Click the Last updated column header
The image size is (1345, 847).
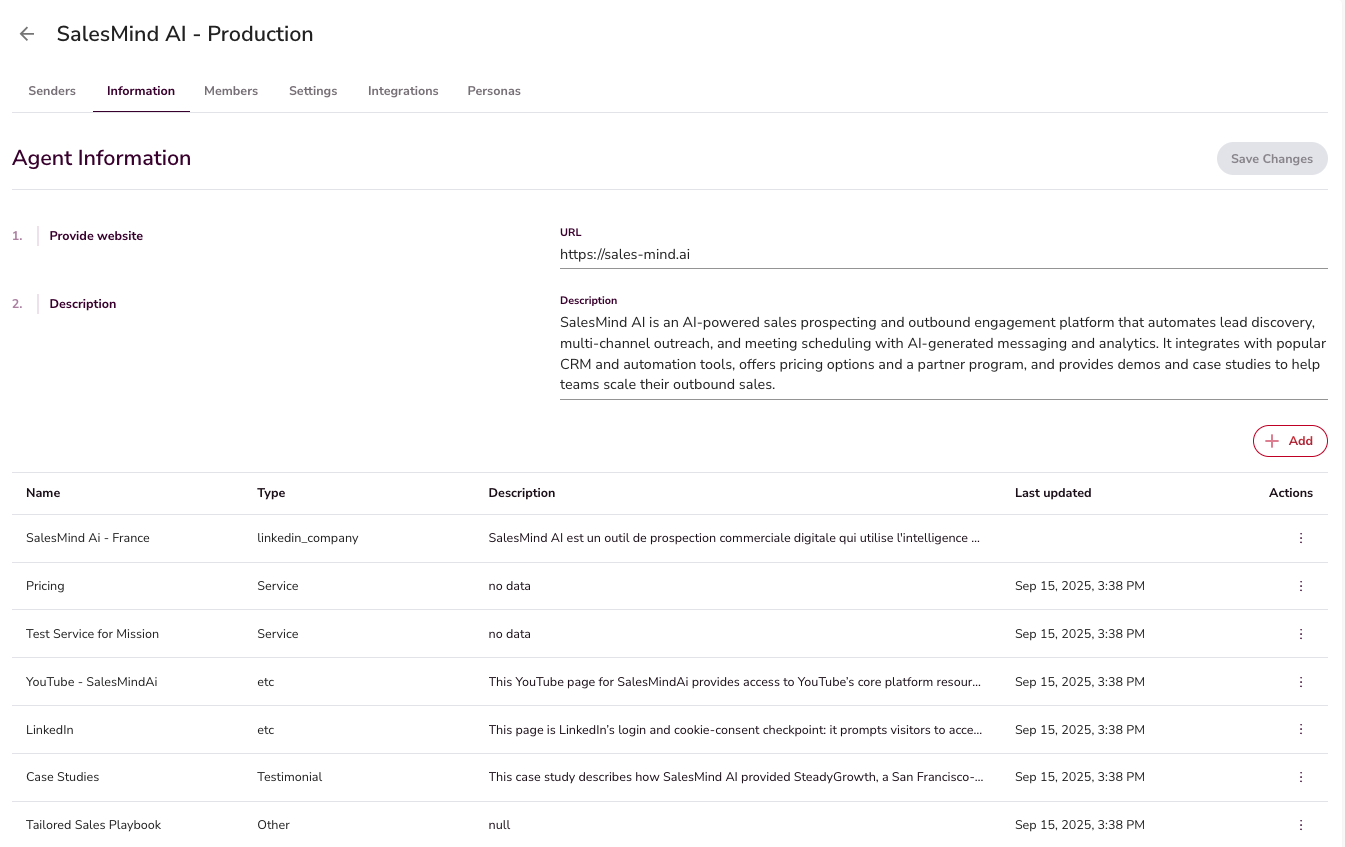point(1052,493)
